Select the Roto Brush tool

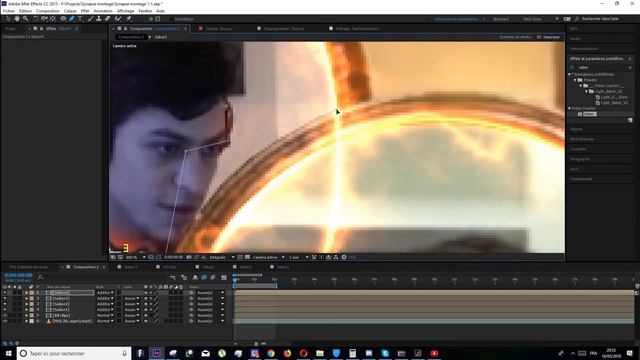click(x=118, y=19)
